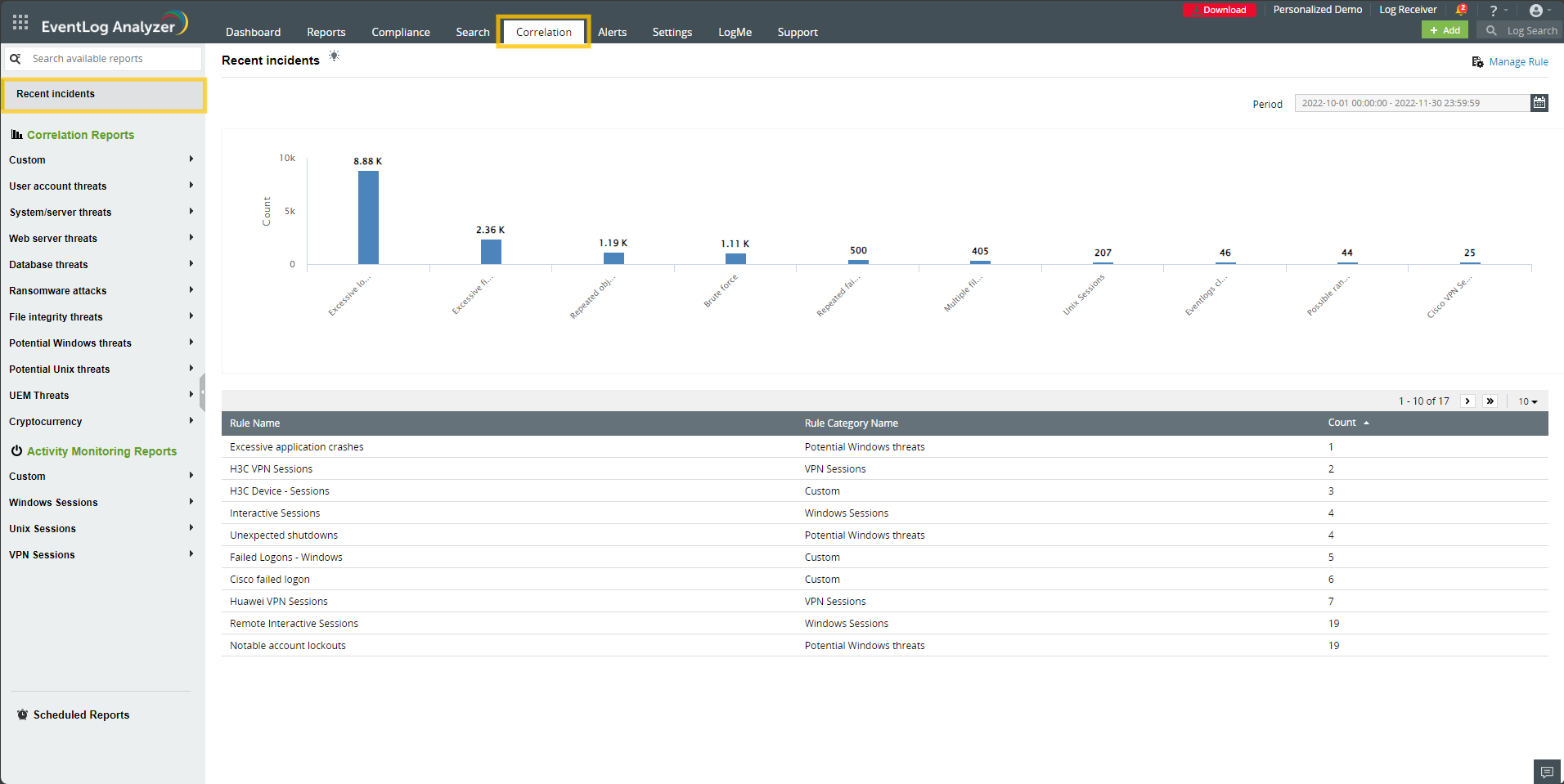
Task: Expand Custom under Correlation Reports
Action: click(102, 160)
